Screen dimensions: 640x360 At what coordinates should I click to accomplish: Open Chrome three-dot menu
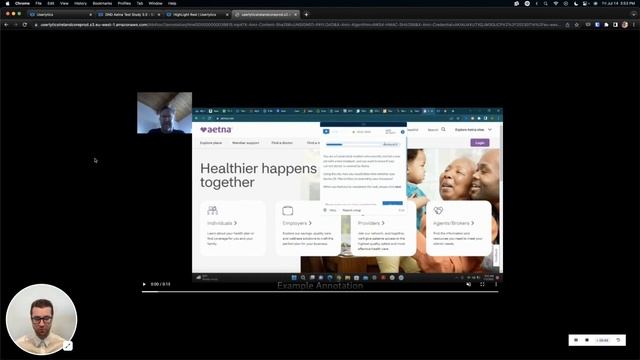point(634,25)
